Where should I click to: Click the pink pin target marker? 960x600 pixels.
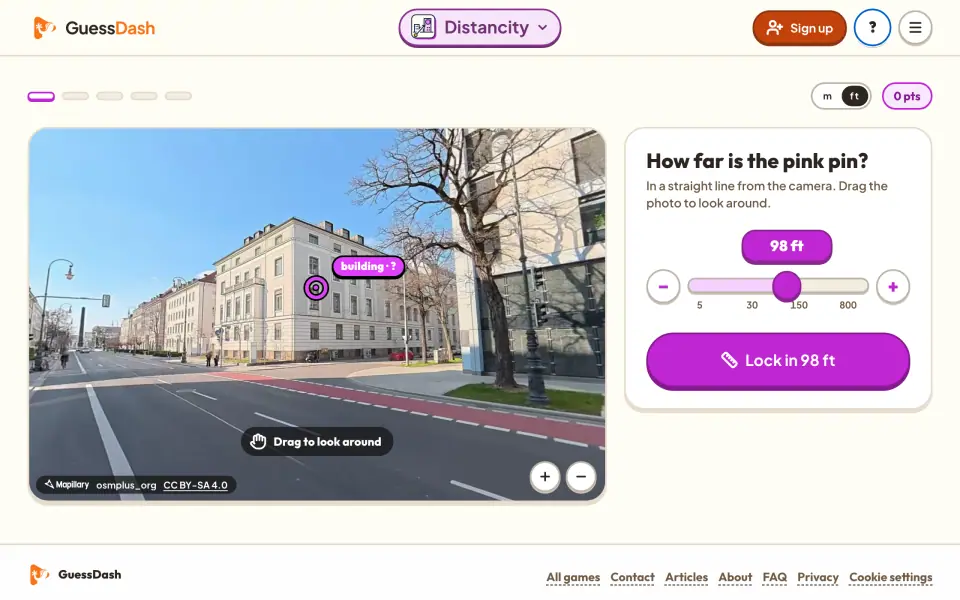316,288
